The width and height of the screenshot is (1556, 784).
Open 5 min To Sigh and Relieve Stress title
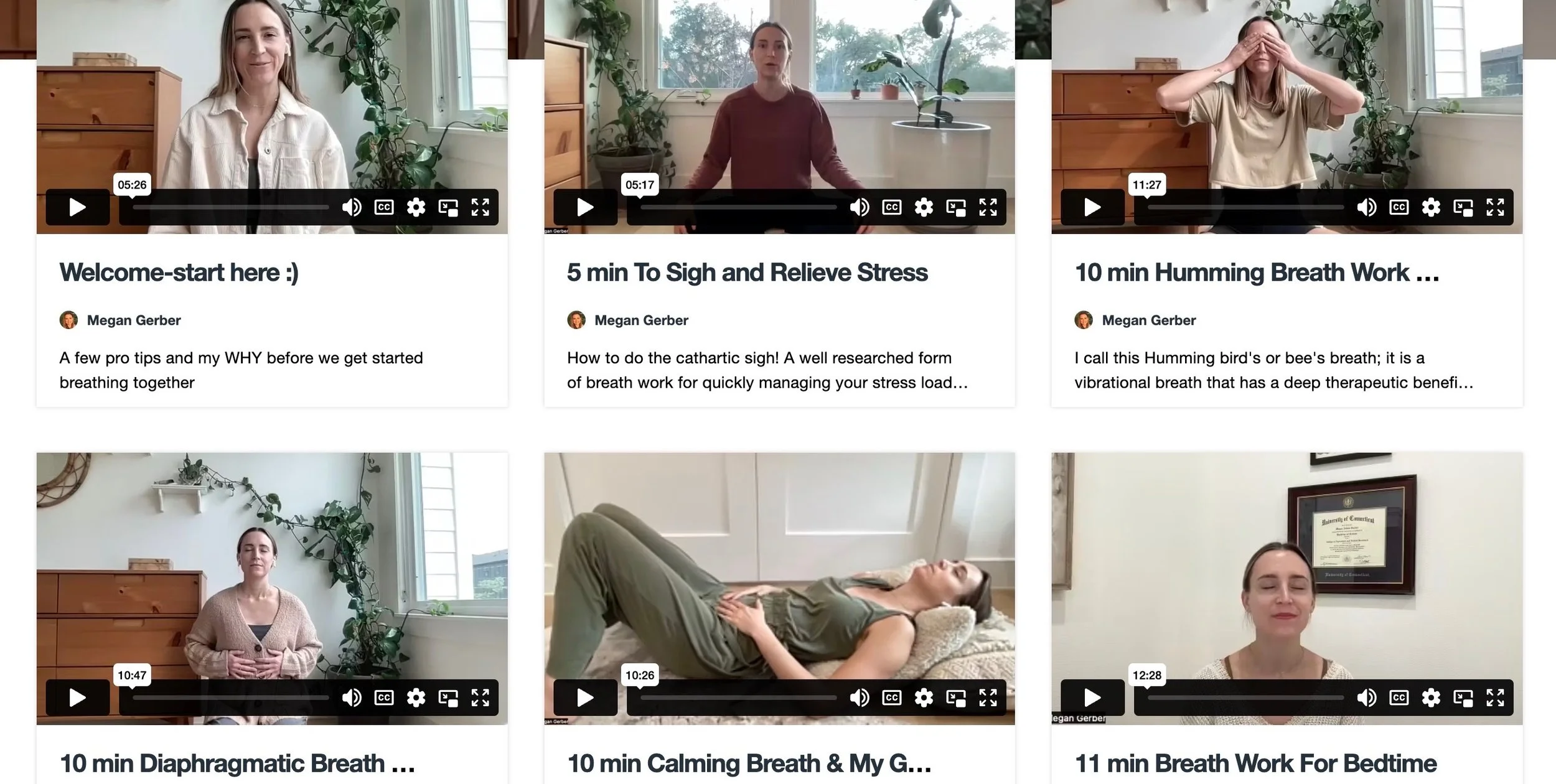coord(747,273)
